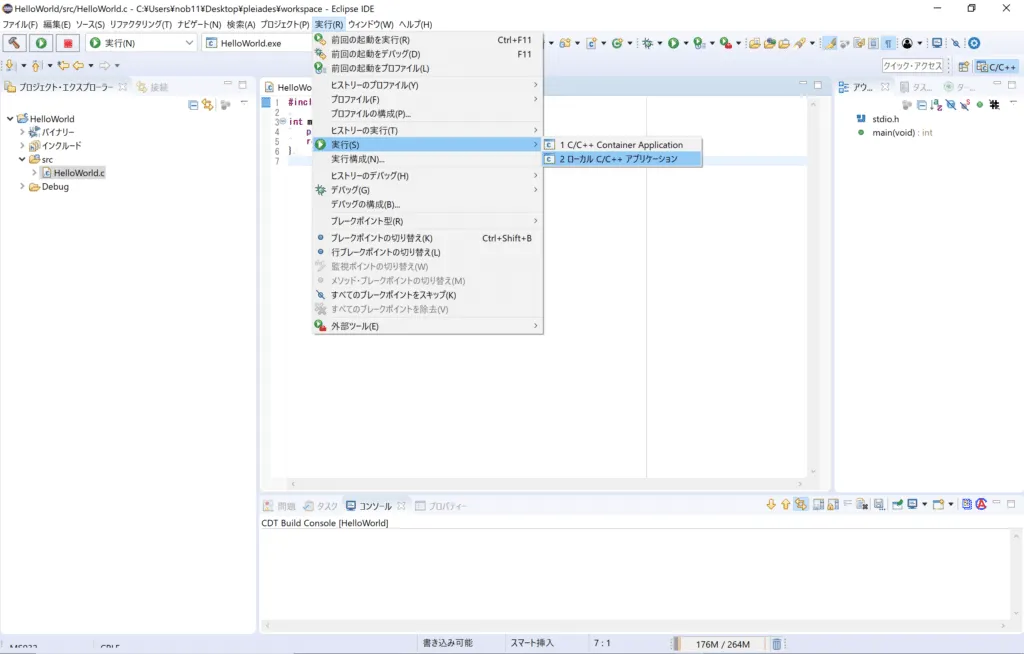
Task: Toggle Hide Static Members icon in the Outline view
Action: [x=965, y=105]
